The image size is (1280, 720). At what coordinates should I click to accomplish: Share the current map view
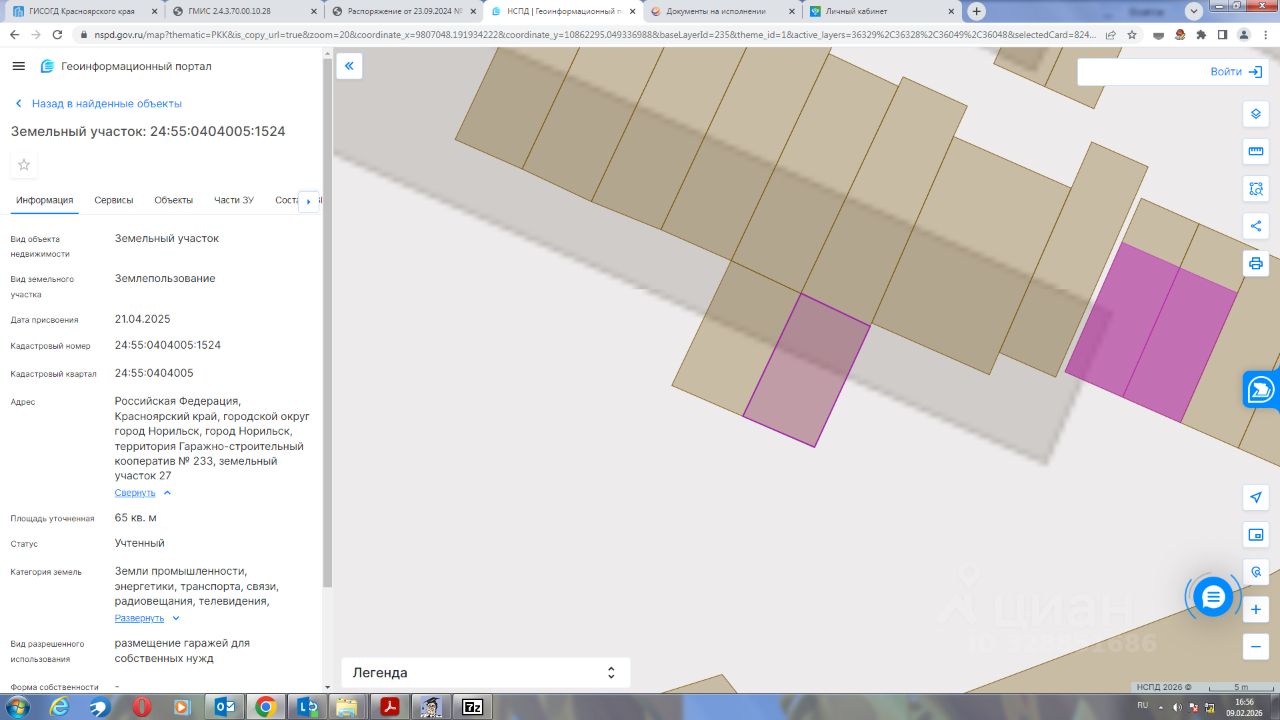[1256, 226]
